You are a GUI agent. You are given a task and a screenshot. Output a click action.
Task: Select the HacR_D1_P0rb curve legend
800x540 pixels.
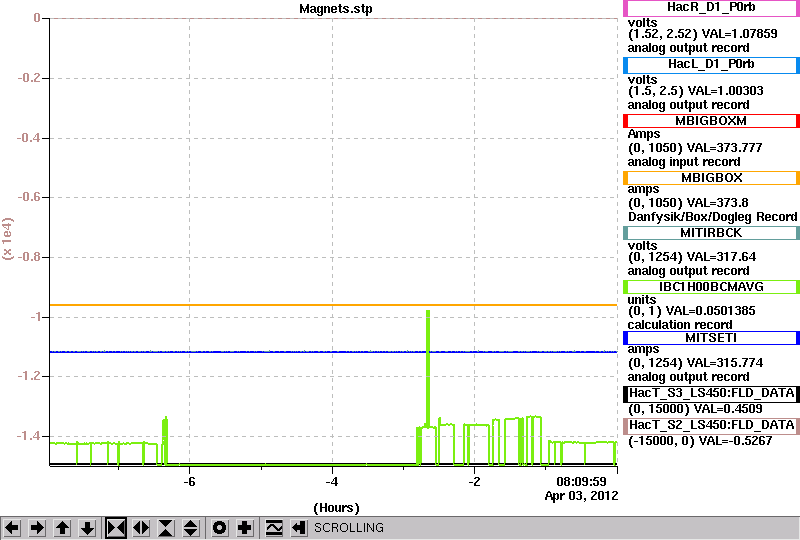(x=711, y=8)
